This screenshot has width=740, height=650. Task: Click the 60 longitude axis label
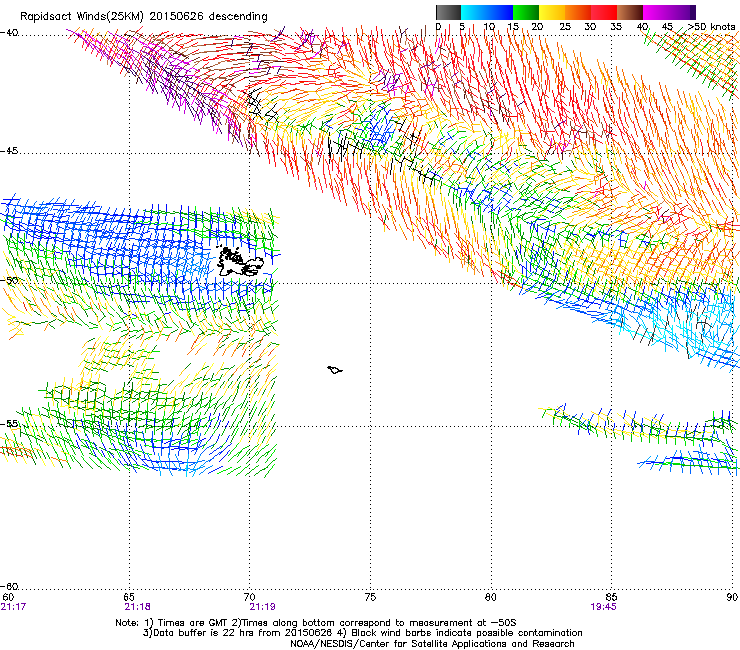click(8, 597)
